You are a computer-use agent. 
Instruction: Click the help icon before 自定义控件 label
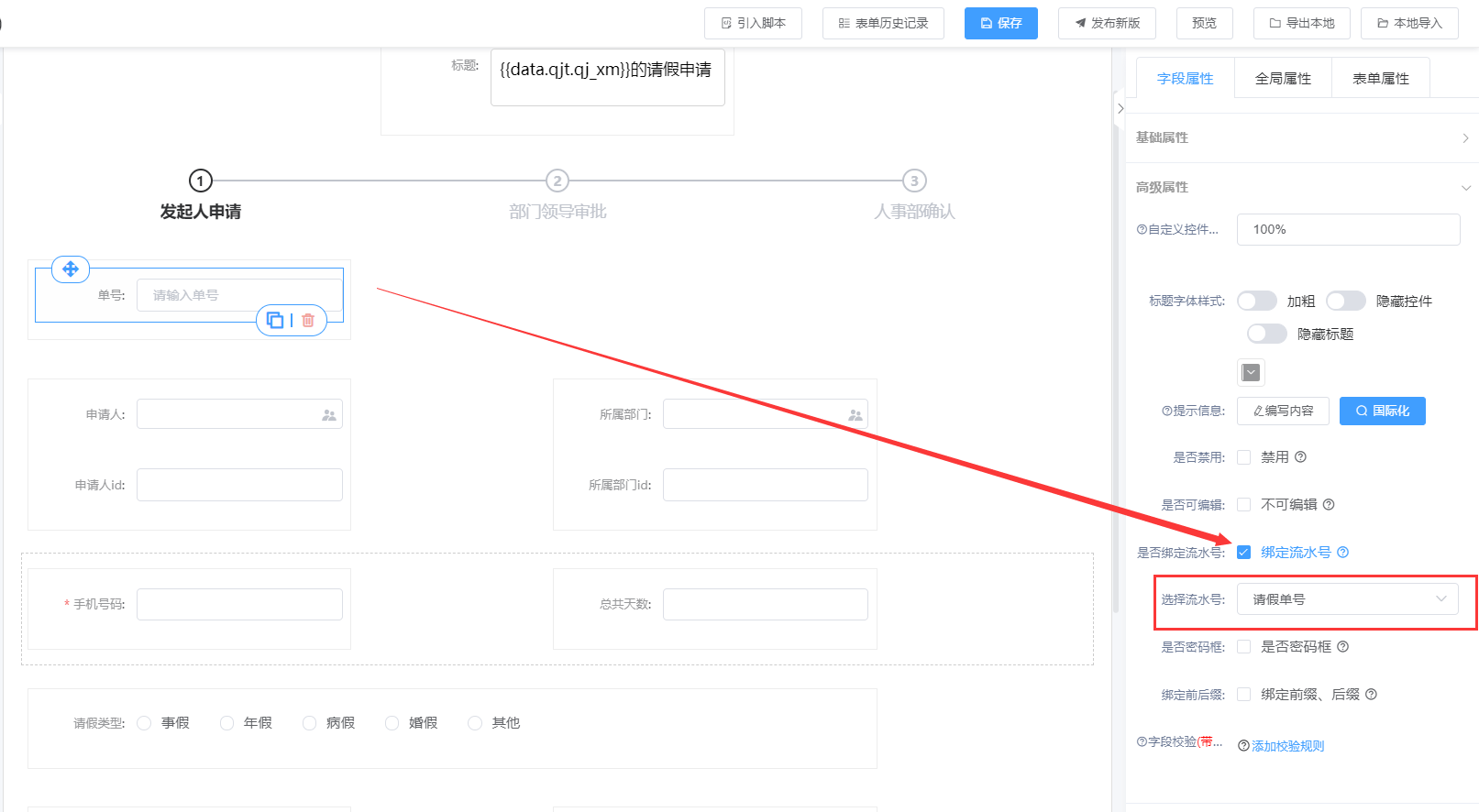(1142, 230)
